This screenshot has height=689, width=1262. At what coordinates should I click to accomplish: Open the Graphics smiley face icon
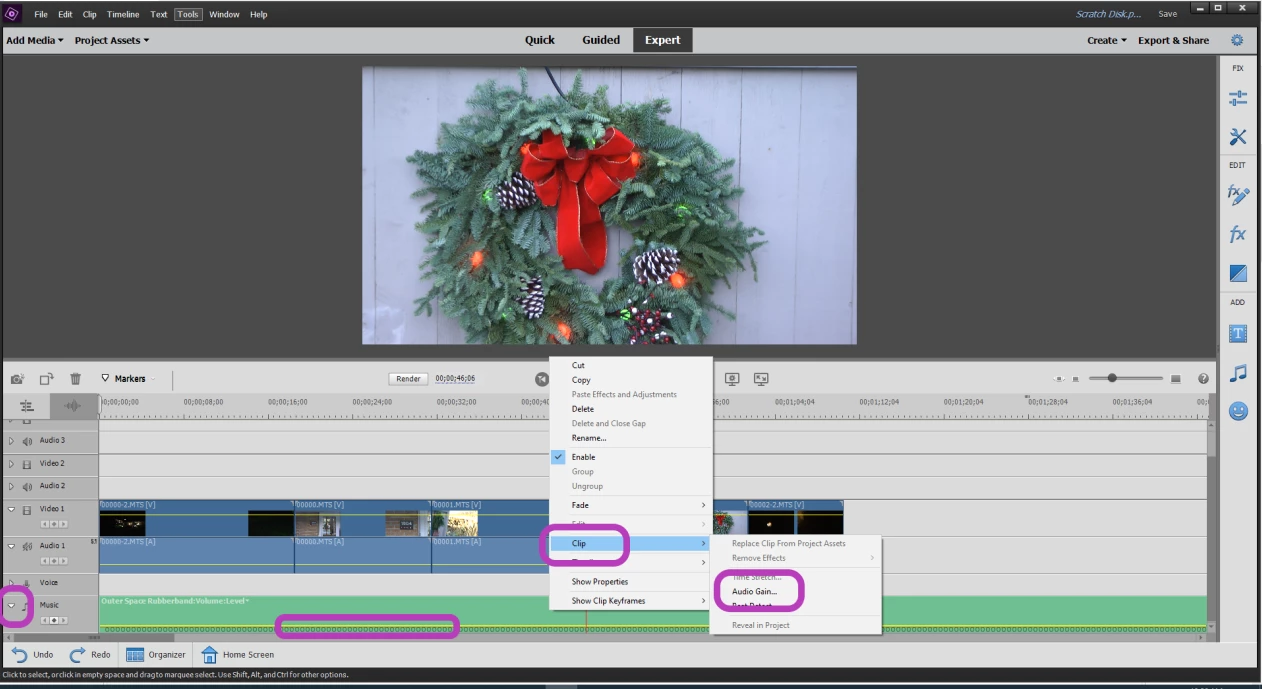pyautogui.click(x=1238, y=410)
